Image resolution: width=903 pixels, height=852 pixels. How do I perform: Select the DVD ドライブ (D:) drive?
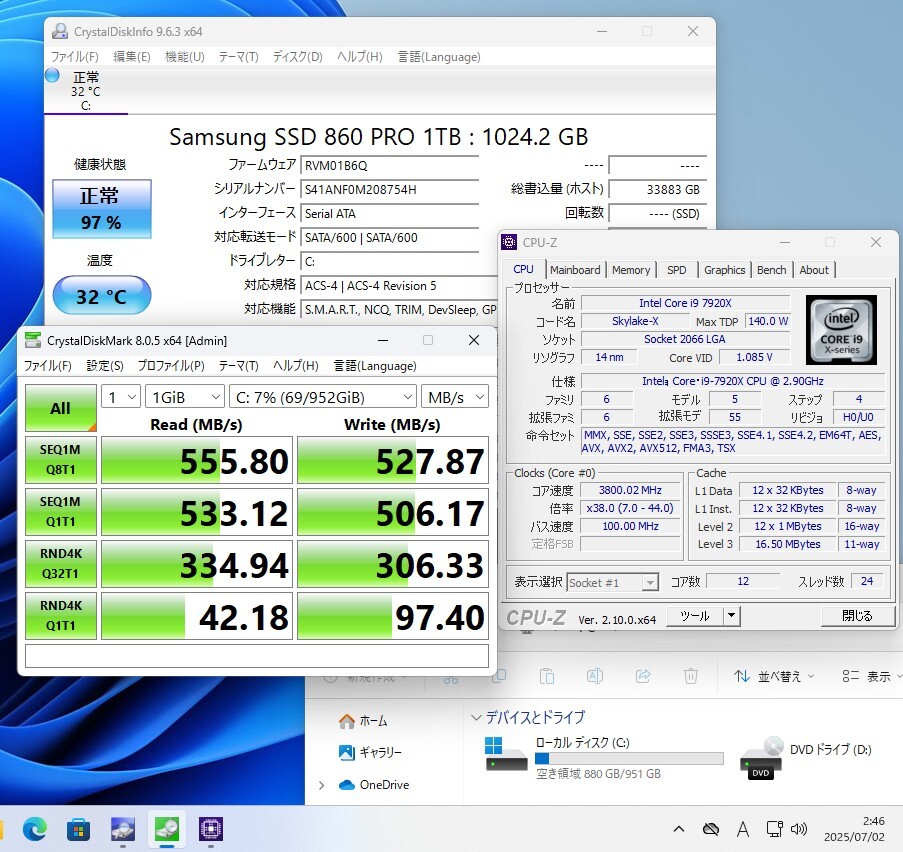[806, 758]
